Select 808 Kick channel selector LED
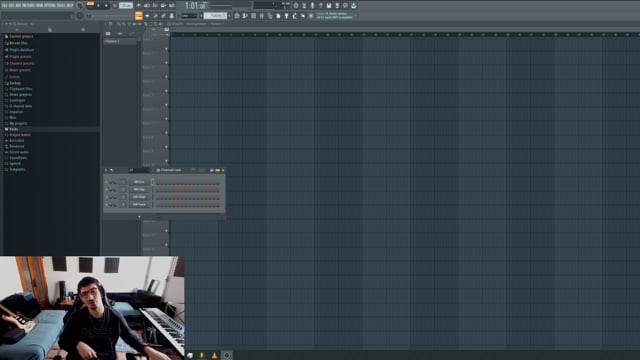Viewport: 640px width, 360px height. click(x=153, y=182)
